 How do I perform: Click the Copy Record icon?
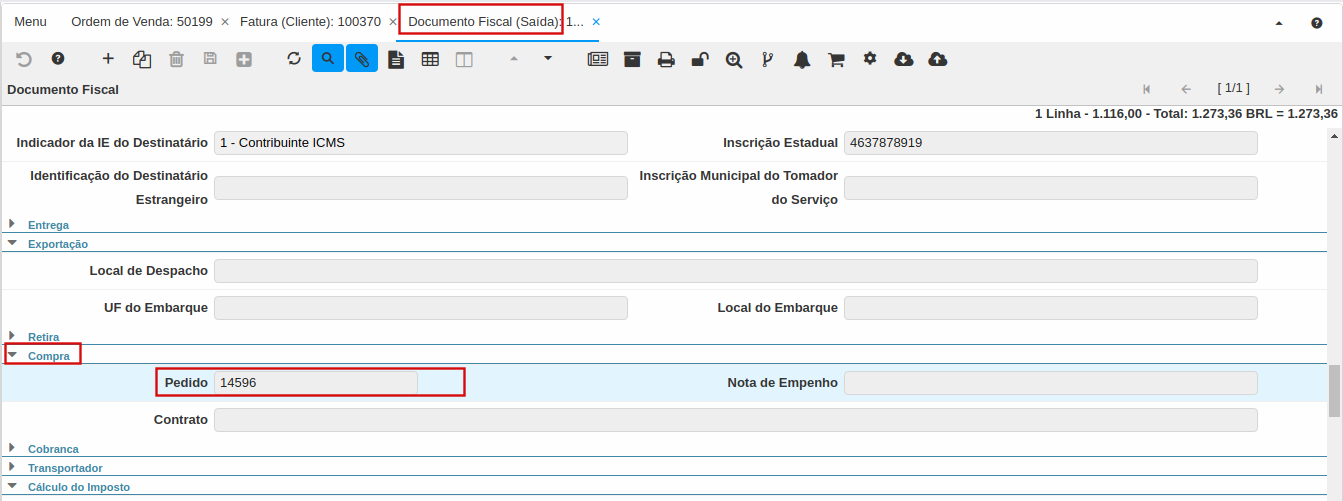(142, 59)
